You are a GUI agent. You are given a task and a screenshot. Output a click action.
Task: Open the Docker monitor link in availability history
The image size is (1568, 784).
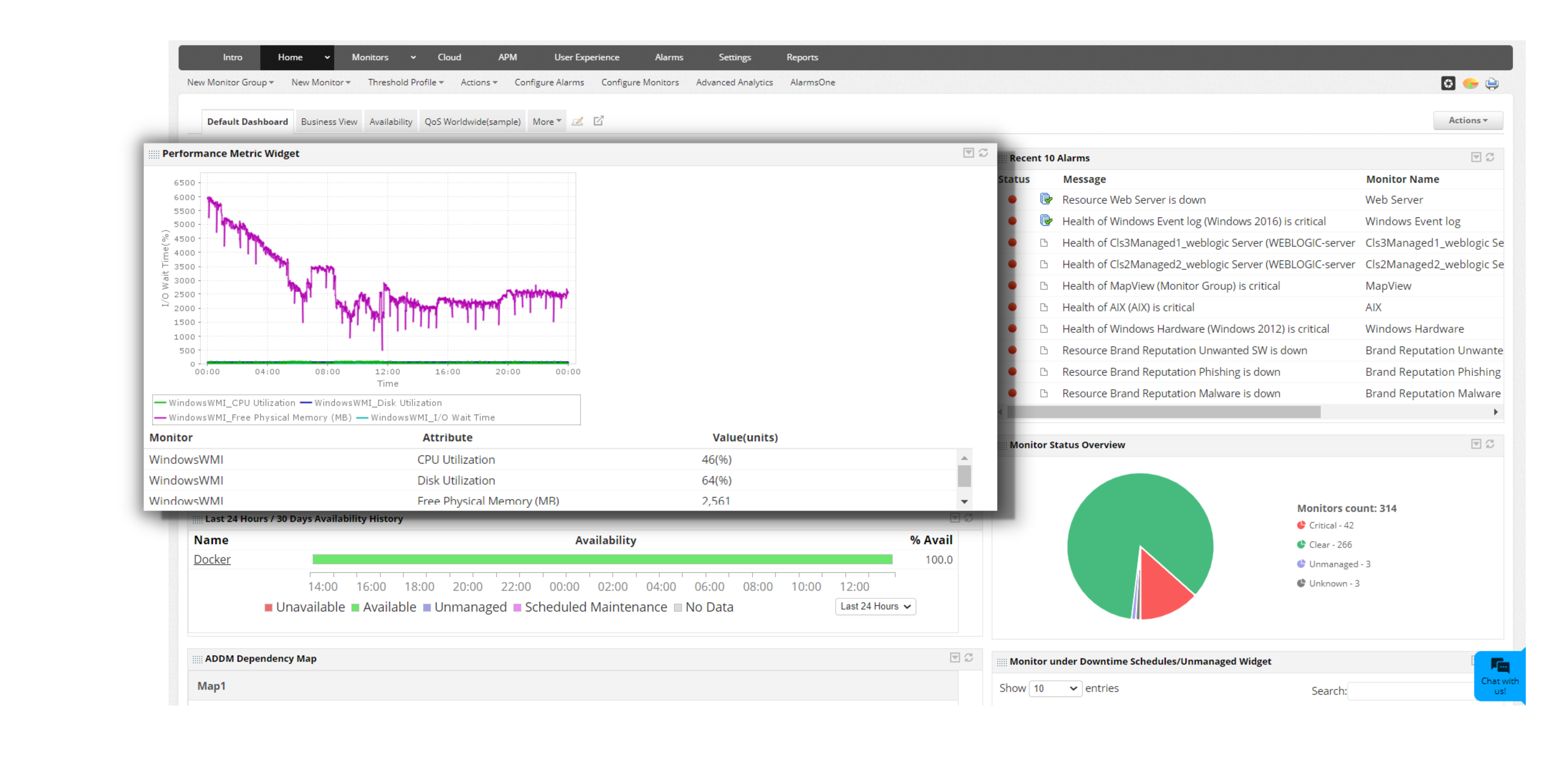212,559
